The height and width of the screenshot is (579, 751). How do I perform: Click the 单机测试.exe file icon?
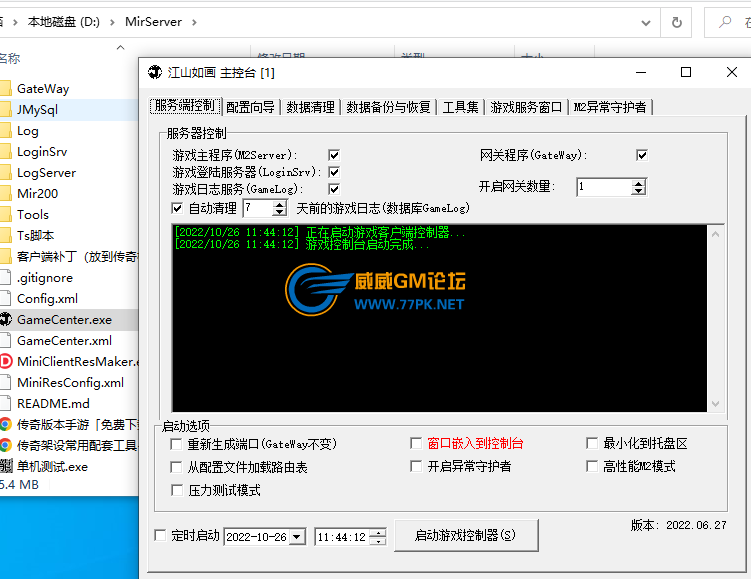[x=6, y=466]
